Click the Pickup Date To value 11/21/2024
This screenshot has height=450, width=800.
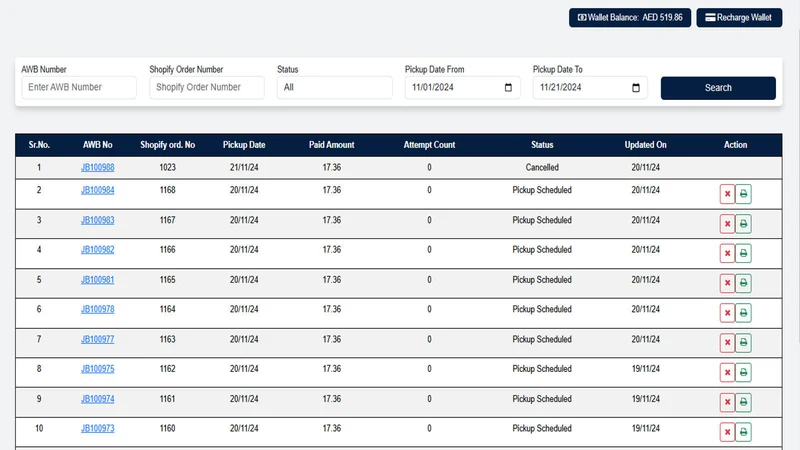pos(560,87)
